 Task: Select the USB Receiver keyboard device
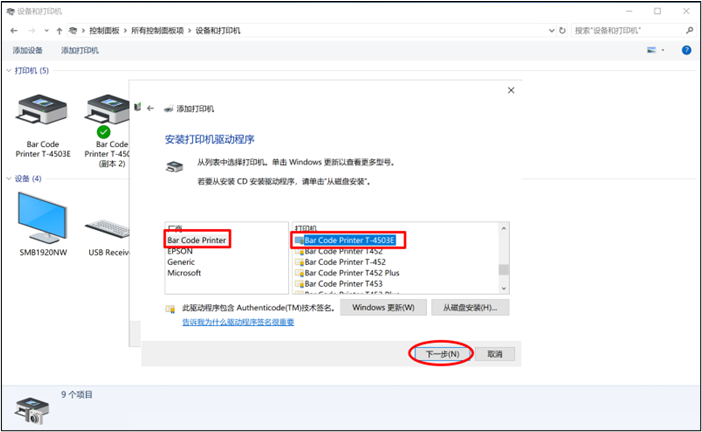[x=107, y=229]
